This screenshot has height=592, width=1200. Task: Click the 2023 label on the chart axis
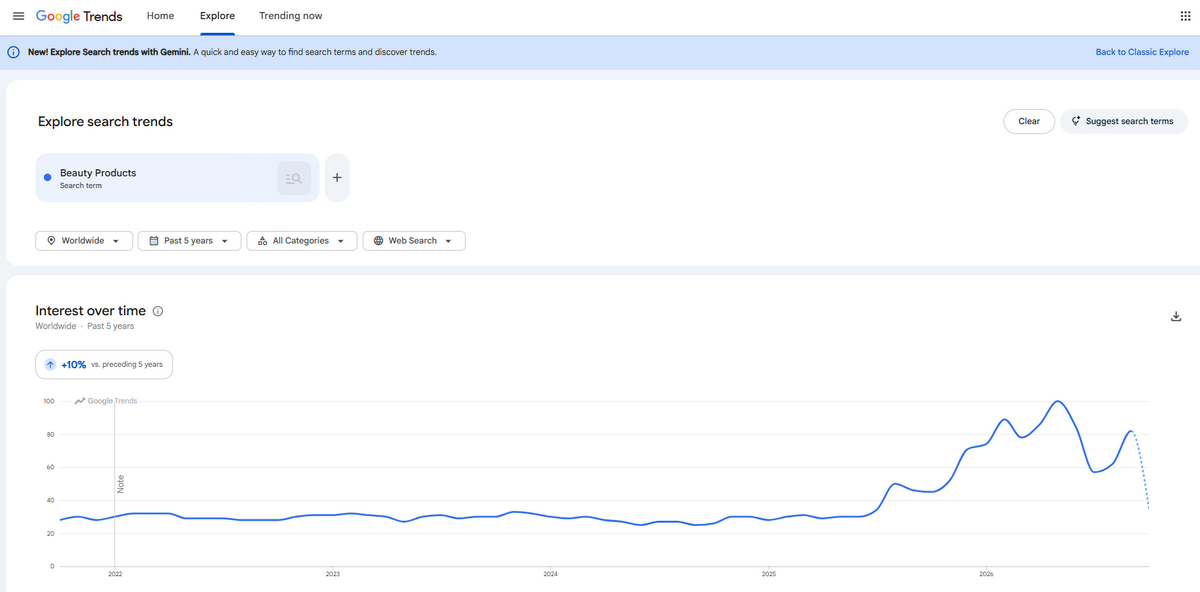click(x=333, y=574)
